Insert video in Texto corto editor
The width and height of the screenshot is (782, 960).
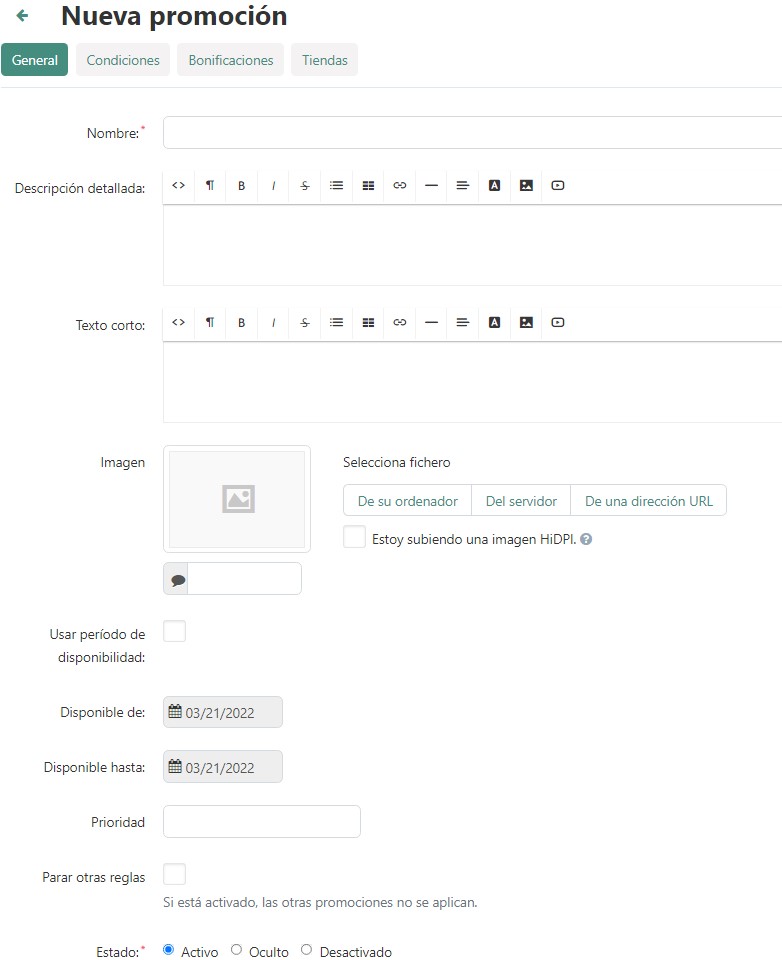coord(558,323)
